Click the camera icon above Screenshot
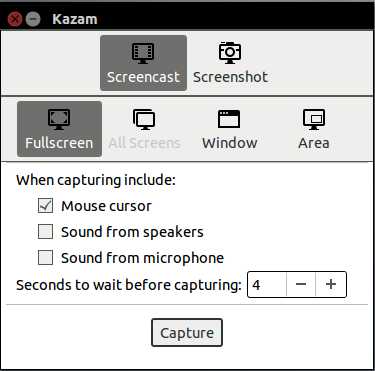Viewport: 375px width, 371px height. [x=230, y=53]
